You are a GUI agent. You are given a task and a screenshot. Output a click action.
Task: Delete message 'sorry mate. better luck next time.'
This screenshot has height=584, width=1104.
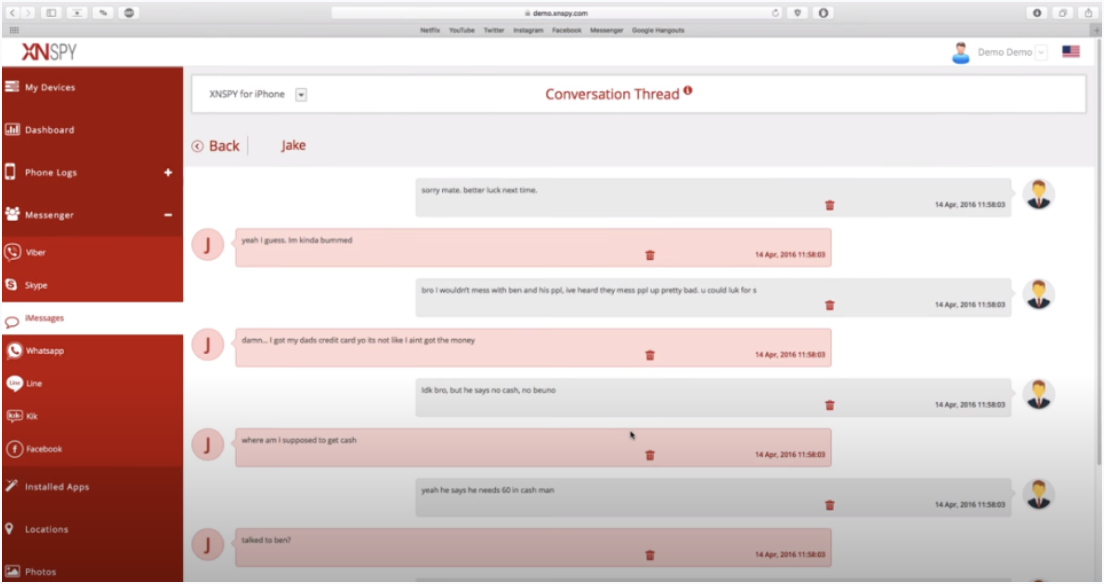pyautogui.click(x=829, y=205)
